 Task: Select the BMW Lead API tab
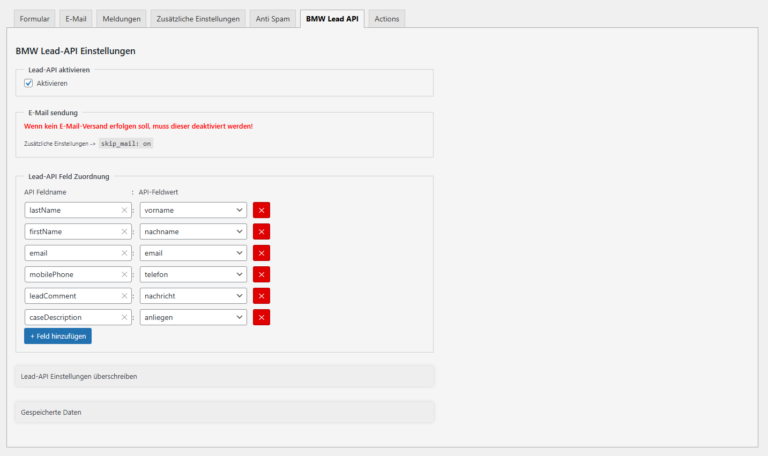(x=332, y=19)
